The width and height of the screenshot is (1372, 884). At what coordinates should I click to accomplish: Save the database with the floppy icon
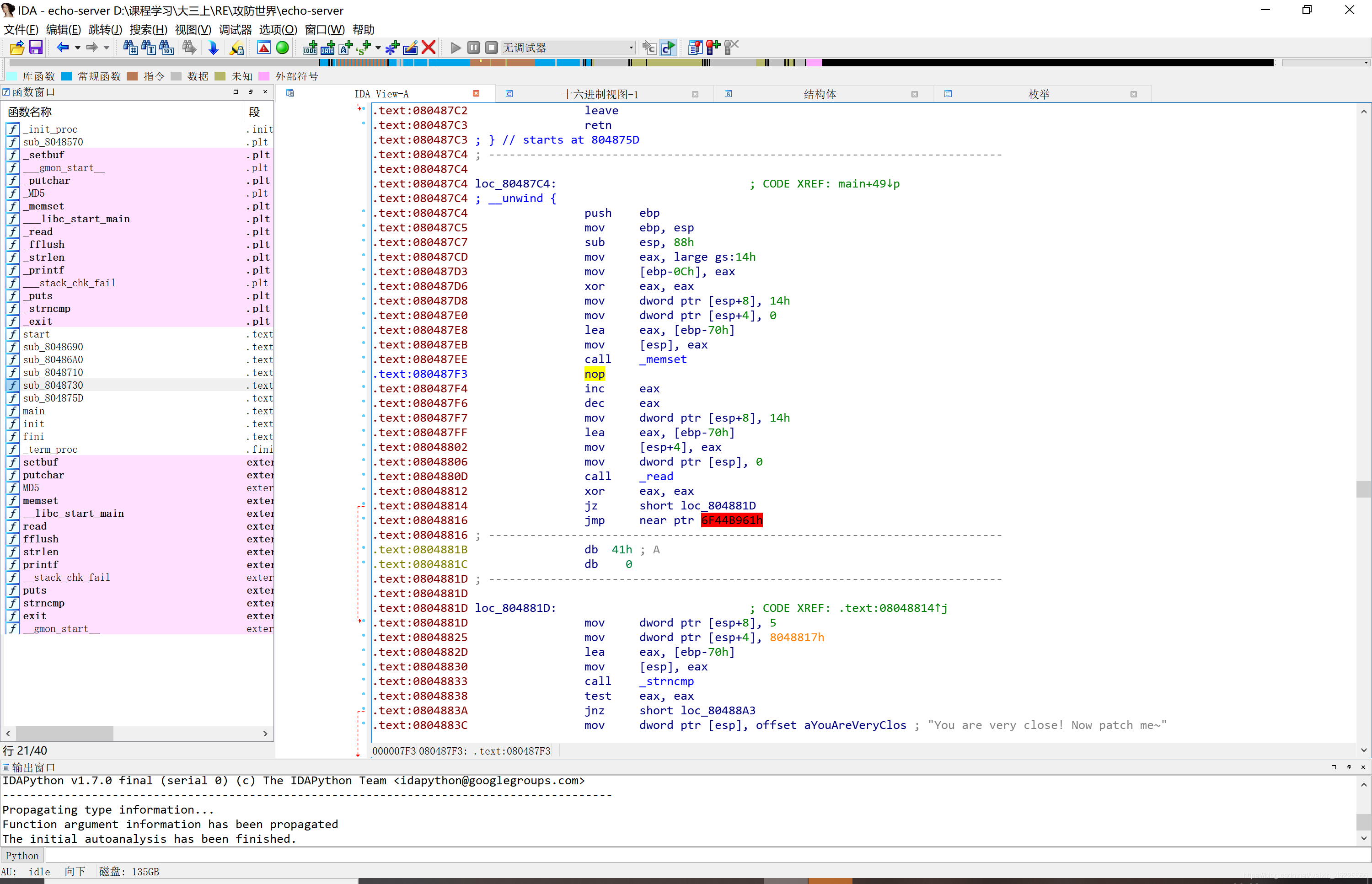click(x=36, y=48)
